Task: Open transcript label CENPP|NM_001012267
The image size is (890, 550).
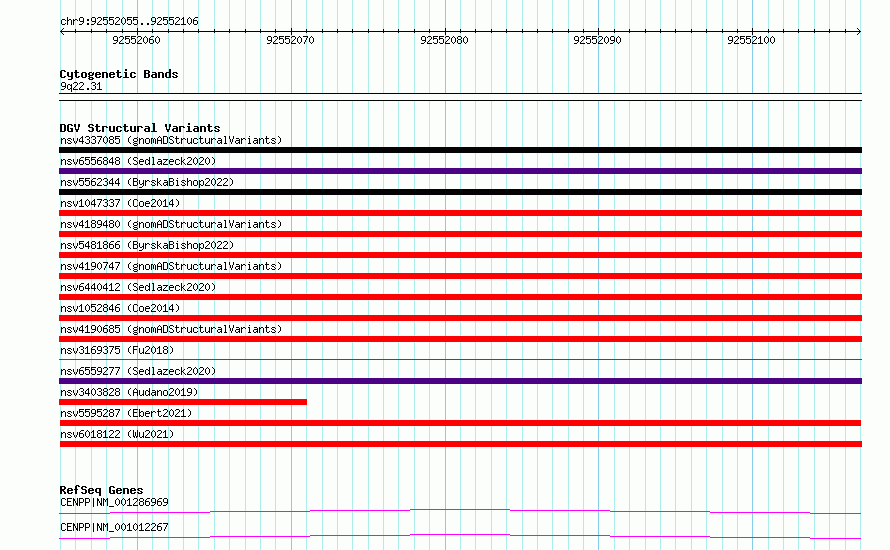Action: tap(114, 528)
